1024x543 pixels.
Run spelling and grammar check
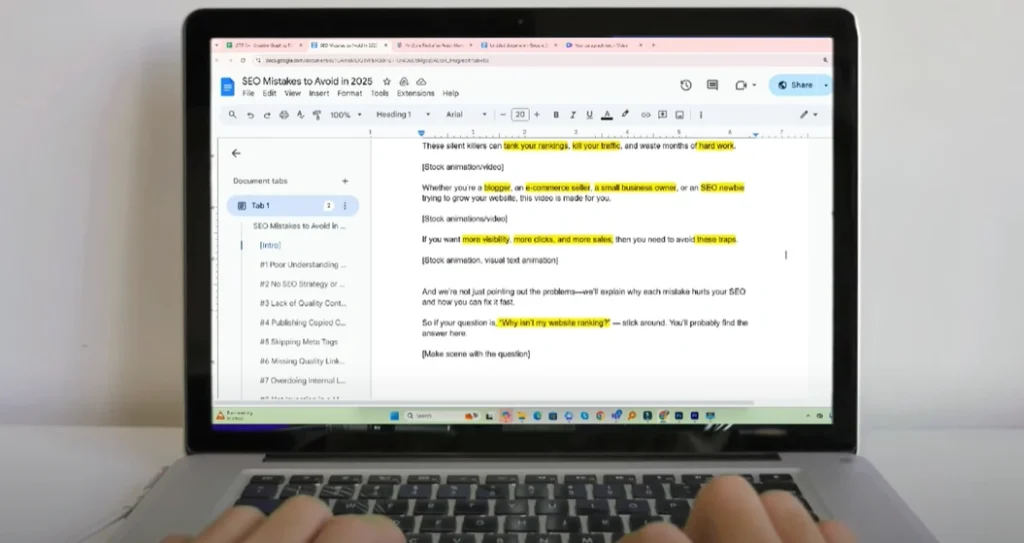300,115
